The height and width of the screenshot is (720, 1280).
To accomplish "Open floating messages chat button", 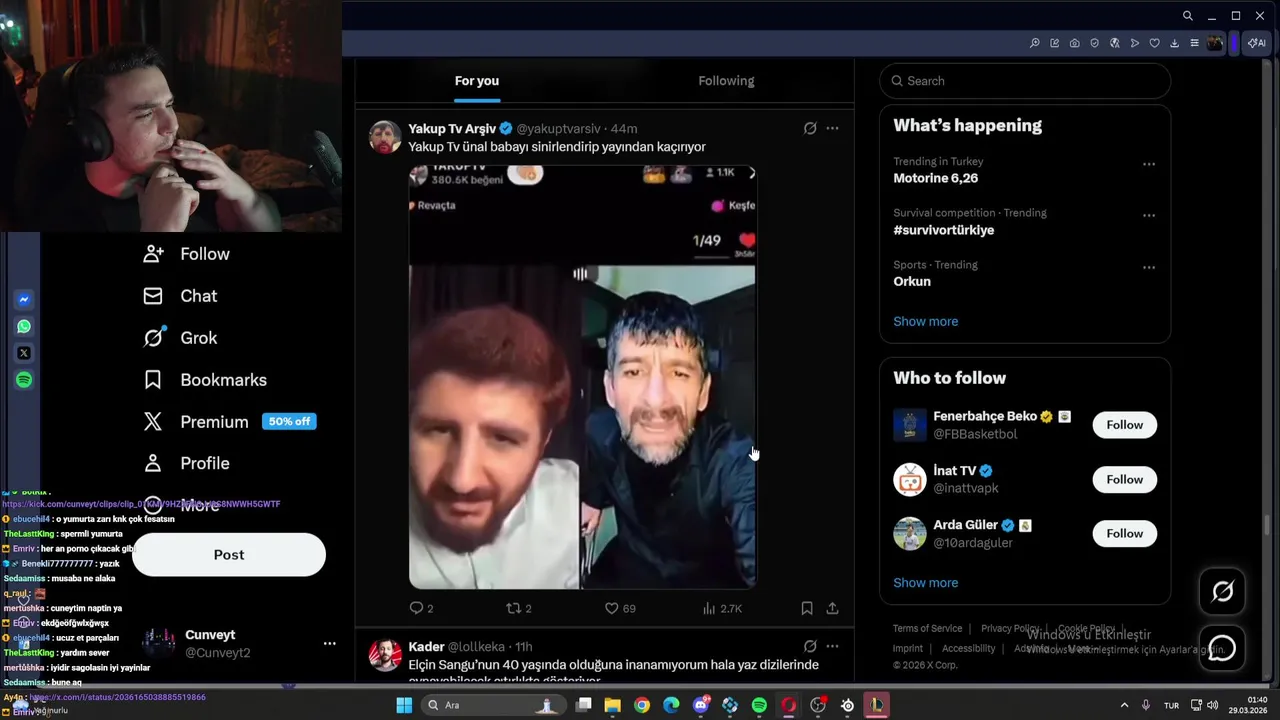I will (x=1222, y=648).
